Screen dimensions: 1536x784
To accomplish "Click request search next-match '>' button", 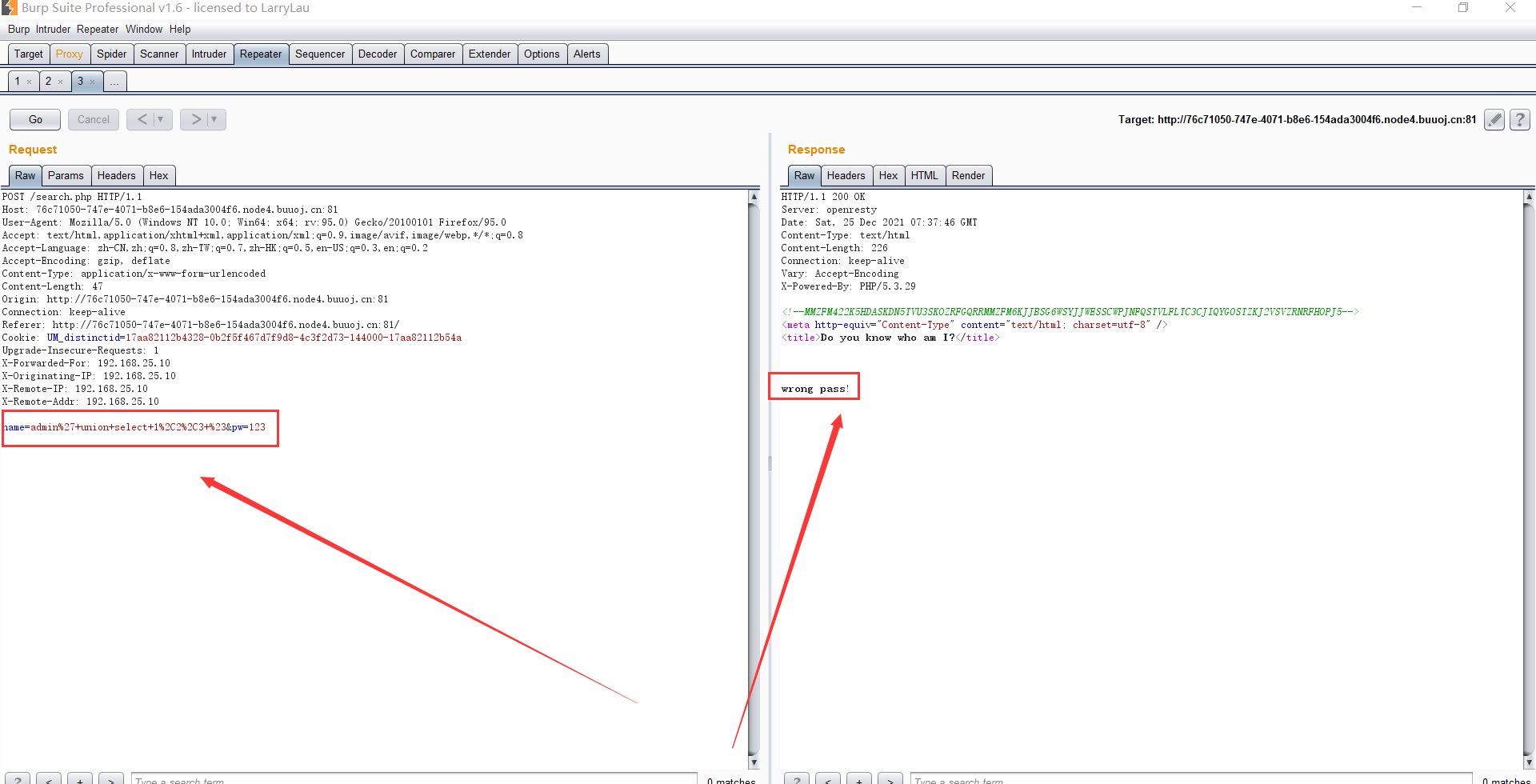I will pos(111,779).
